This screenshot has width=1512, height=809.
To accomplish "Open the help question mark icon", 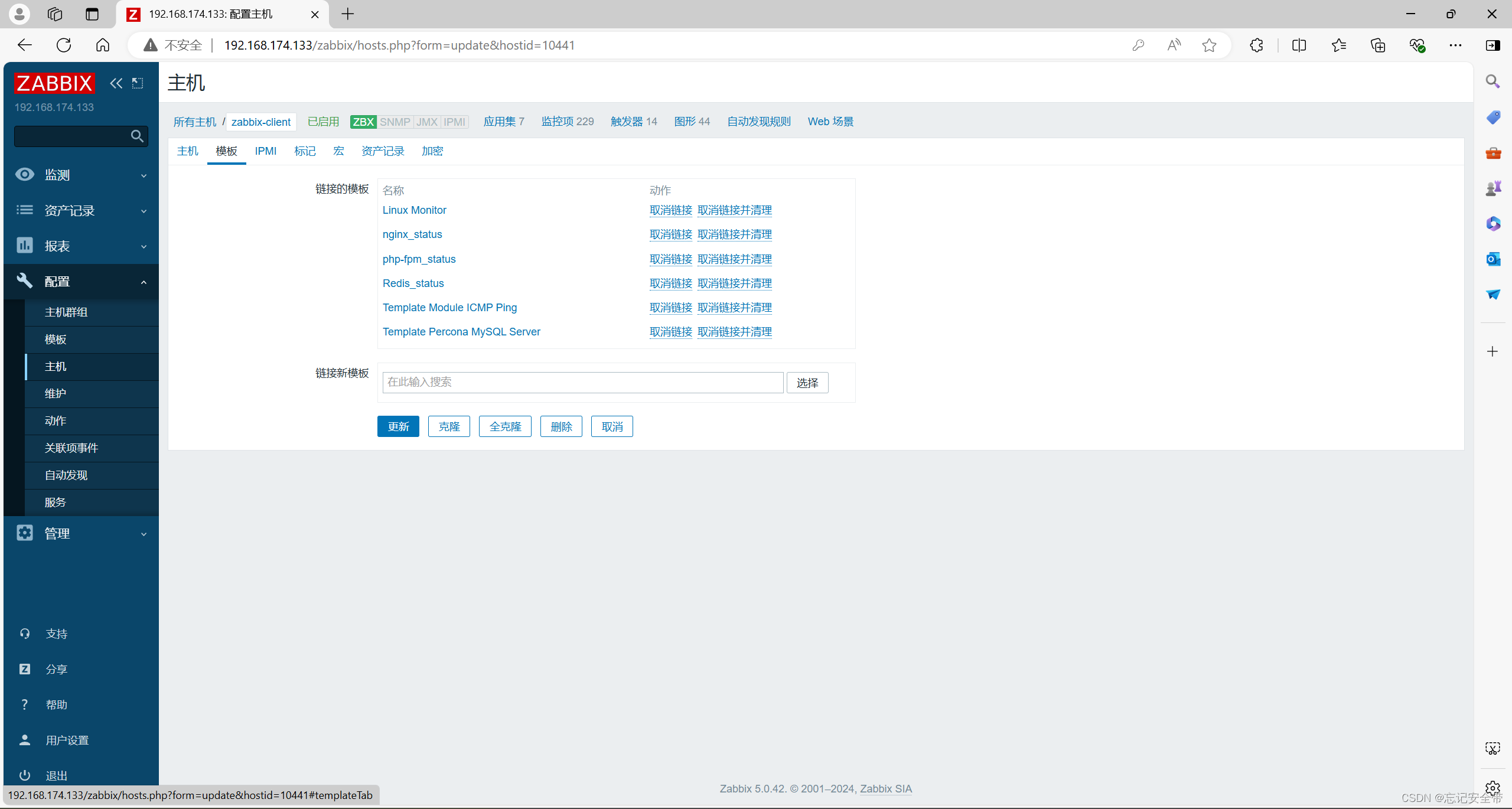I will point(25,704).
